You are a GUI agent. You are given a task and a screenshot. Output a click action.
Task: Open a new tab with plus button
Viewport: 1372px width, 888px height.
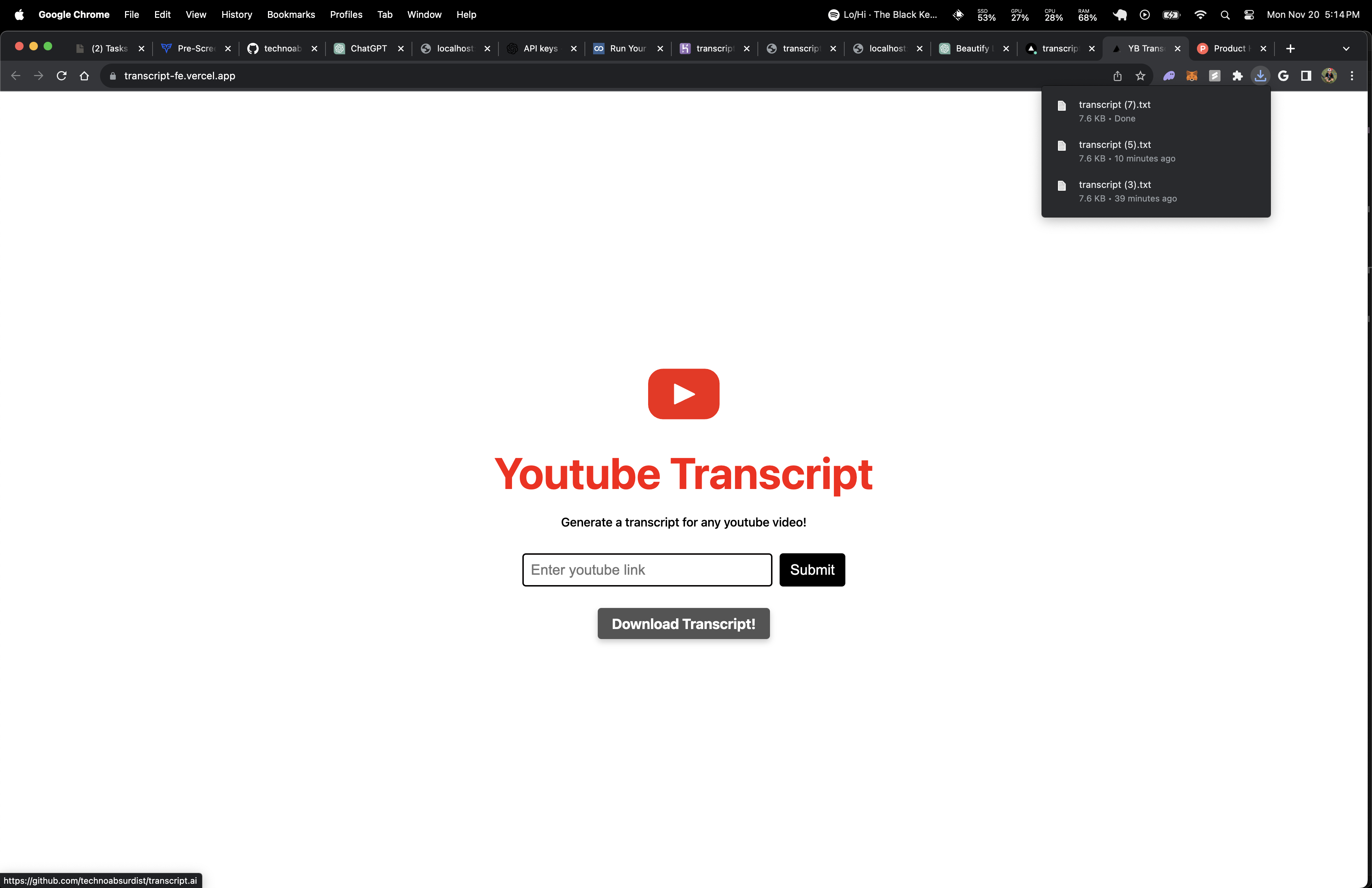pos(1290,49)
